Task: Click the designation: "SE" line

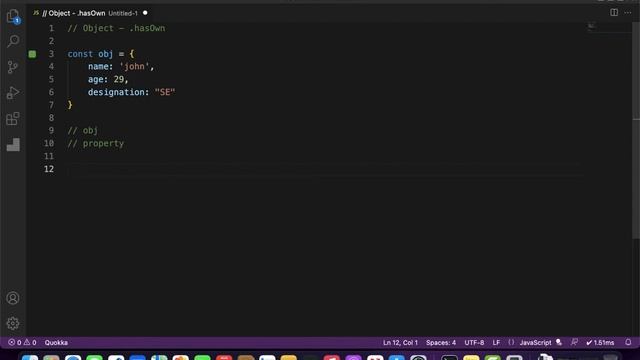Action: point(131,92)
